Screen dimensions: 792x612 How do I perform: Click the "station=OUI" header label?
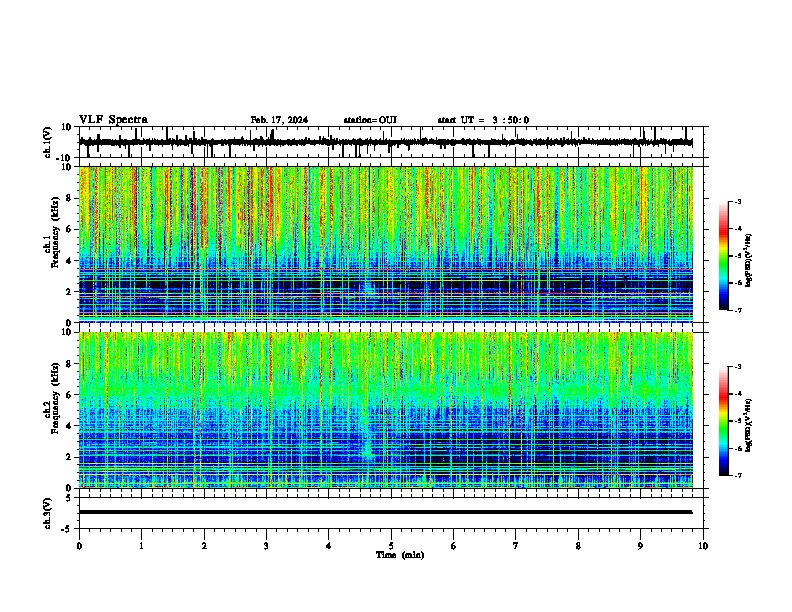370,120
